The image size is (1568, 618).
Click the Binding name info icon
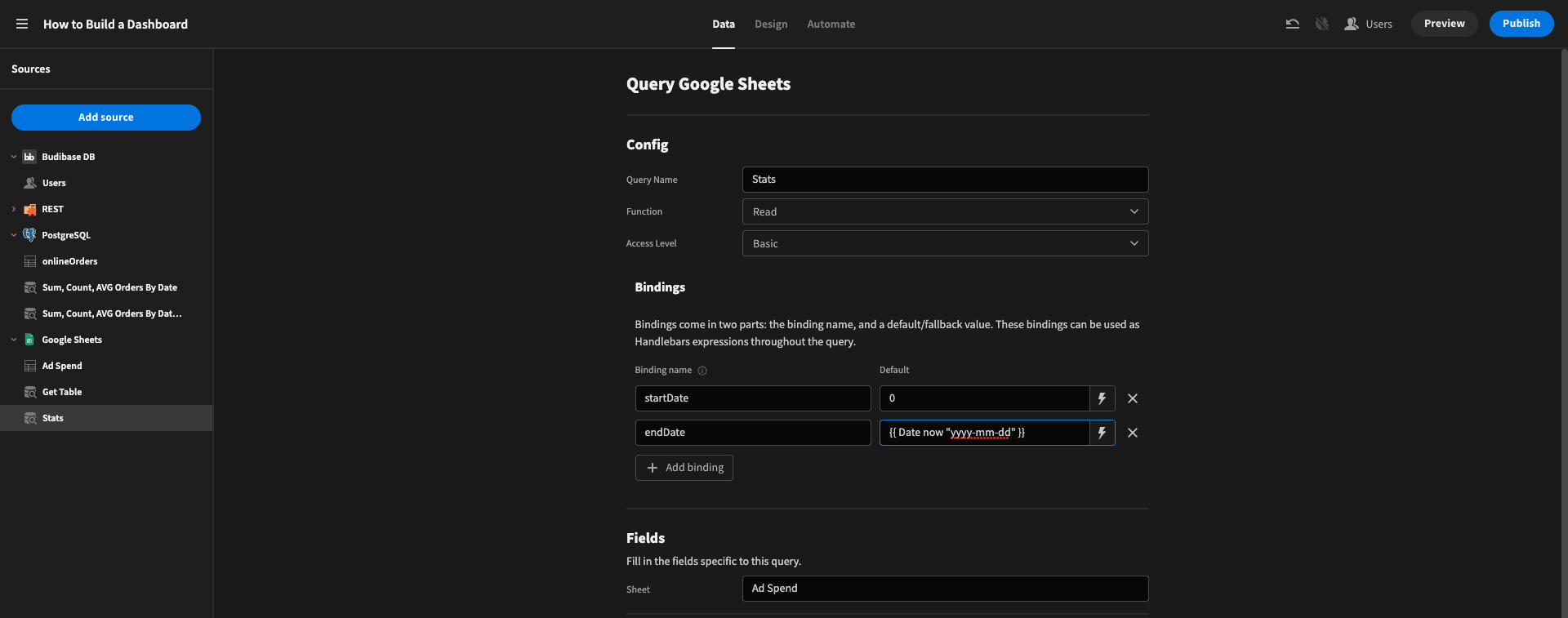[702, 371]
